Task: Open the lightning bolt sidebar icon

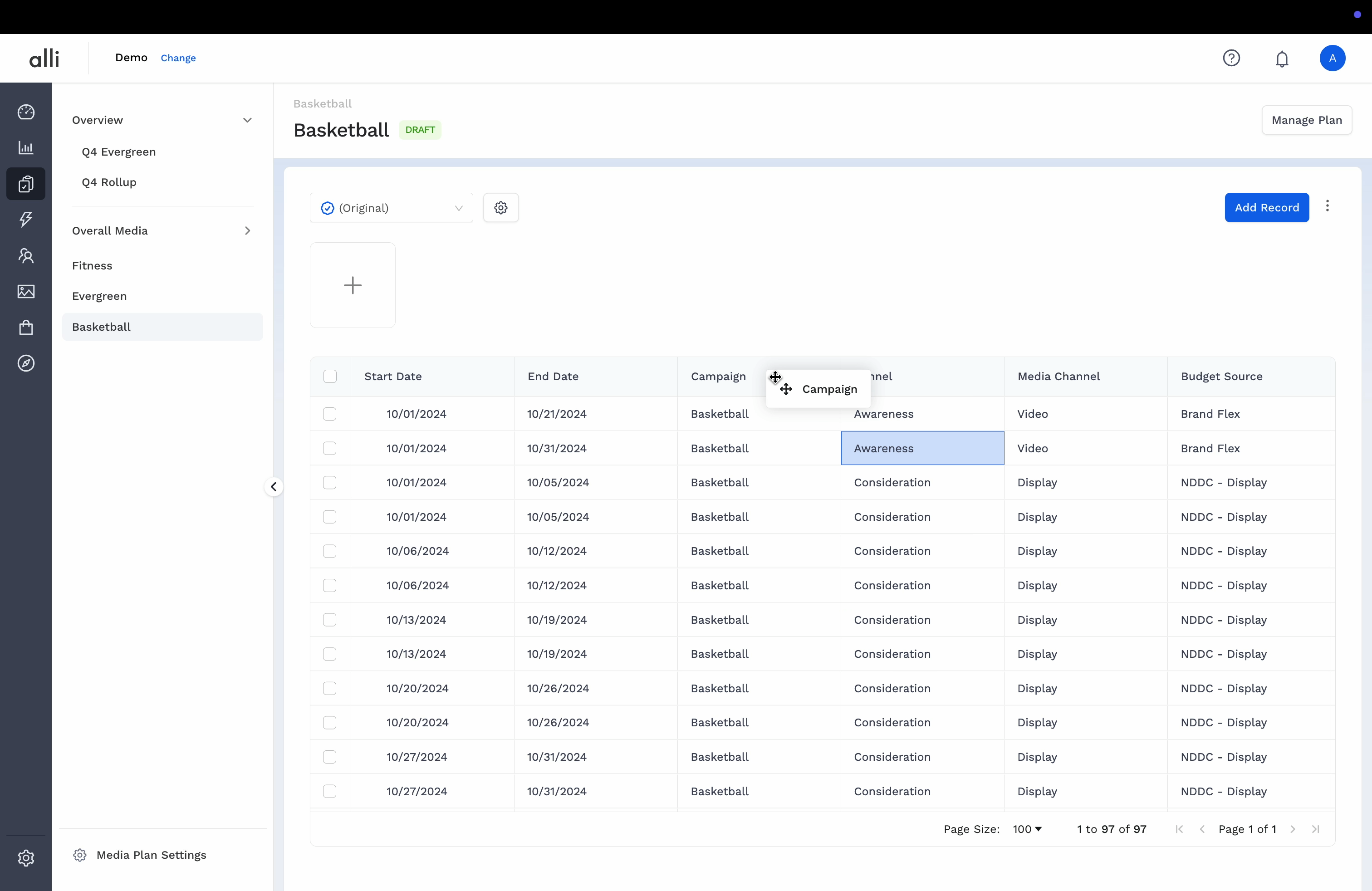Action: tap(26, 219)
